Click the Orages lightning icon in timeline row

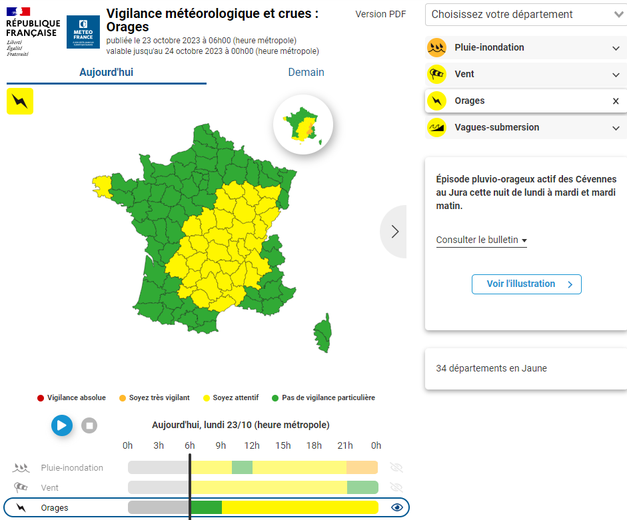(21, 508)
